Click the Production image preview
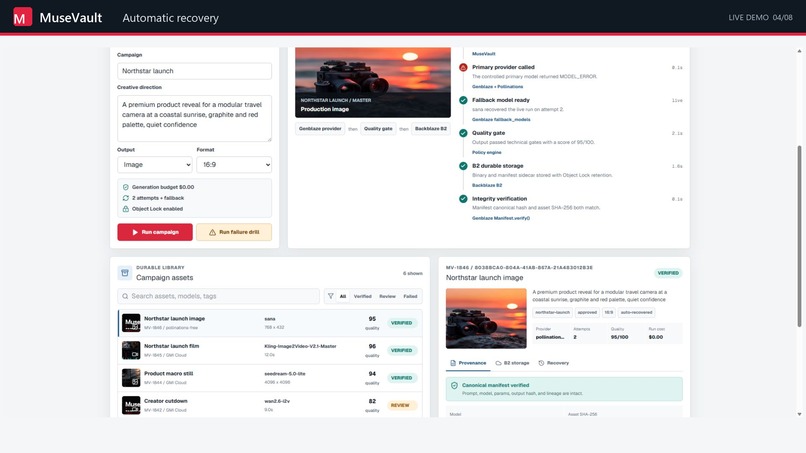The height and width of the screenshot is (453, 806). 373,82
